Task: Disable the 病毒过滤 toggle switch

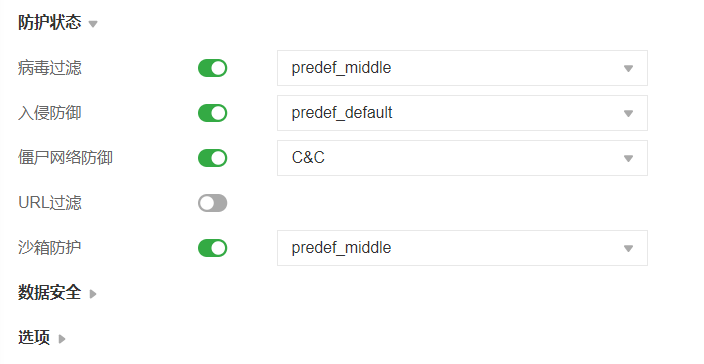Action: click(212, 68)
